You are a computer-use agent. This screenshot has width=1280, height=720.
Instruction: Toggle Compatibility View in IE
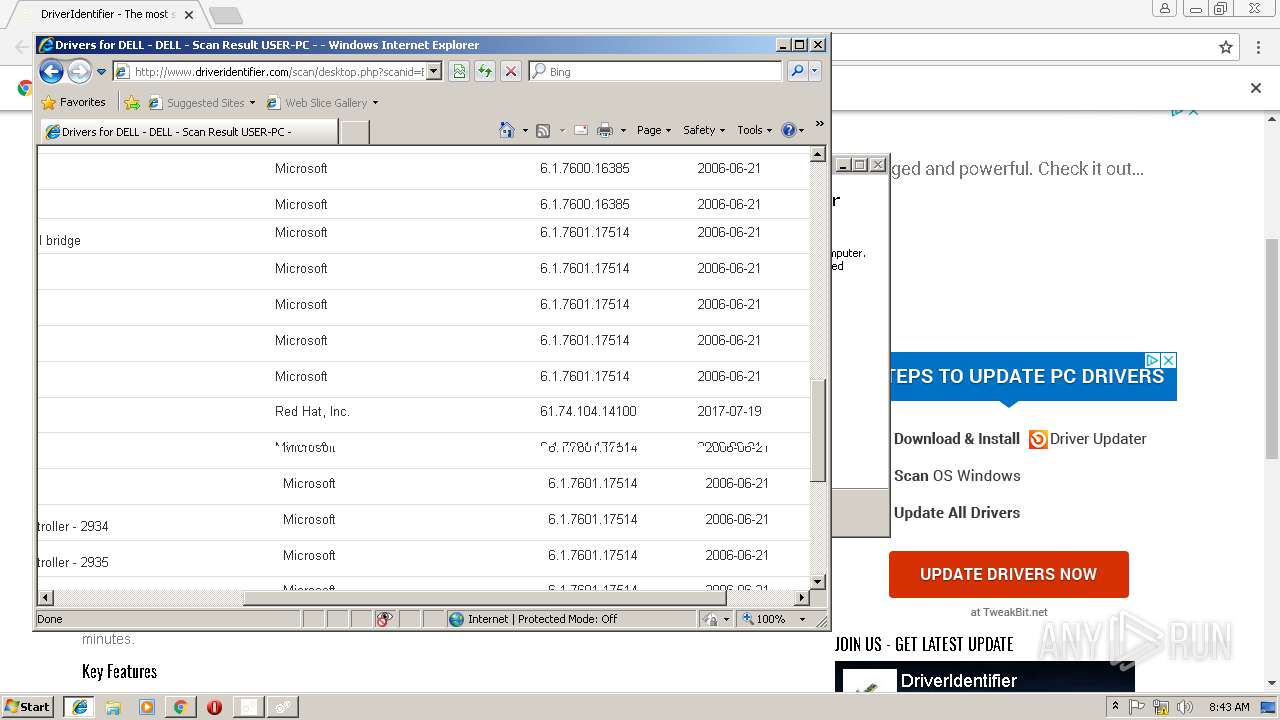459,72
